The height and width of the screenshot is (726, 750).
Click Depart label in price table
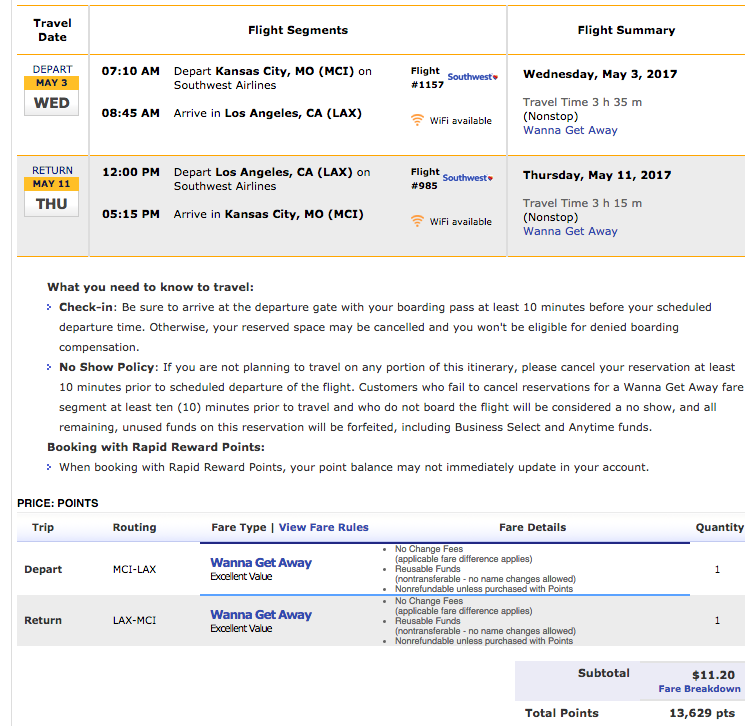[x=43, y=569]
